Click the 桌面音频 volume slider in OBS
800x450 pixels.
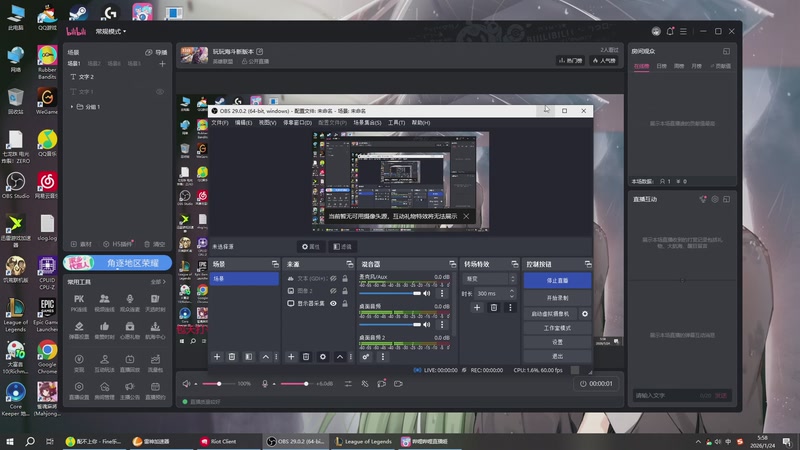[x=390, y=324]
